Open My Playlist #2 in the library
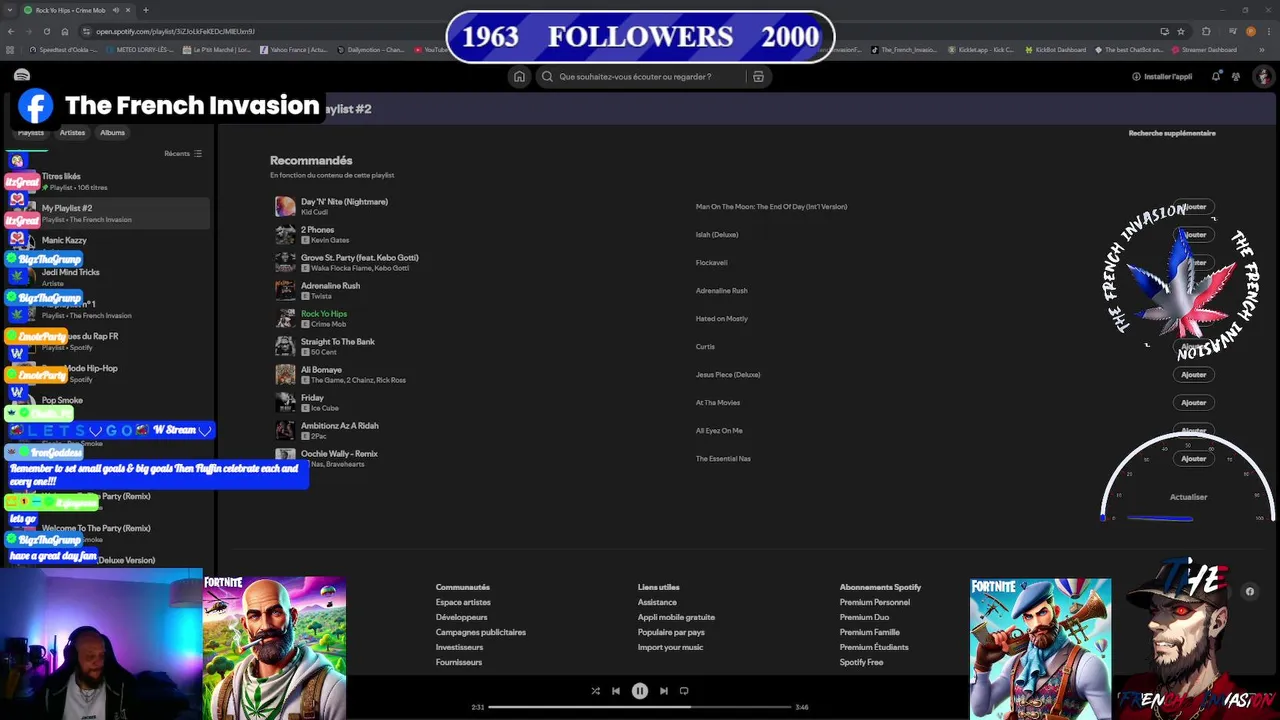 [x=108, y=213]
